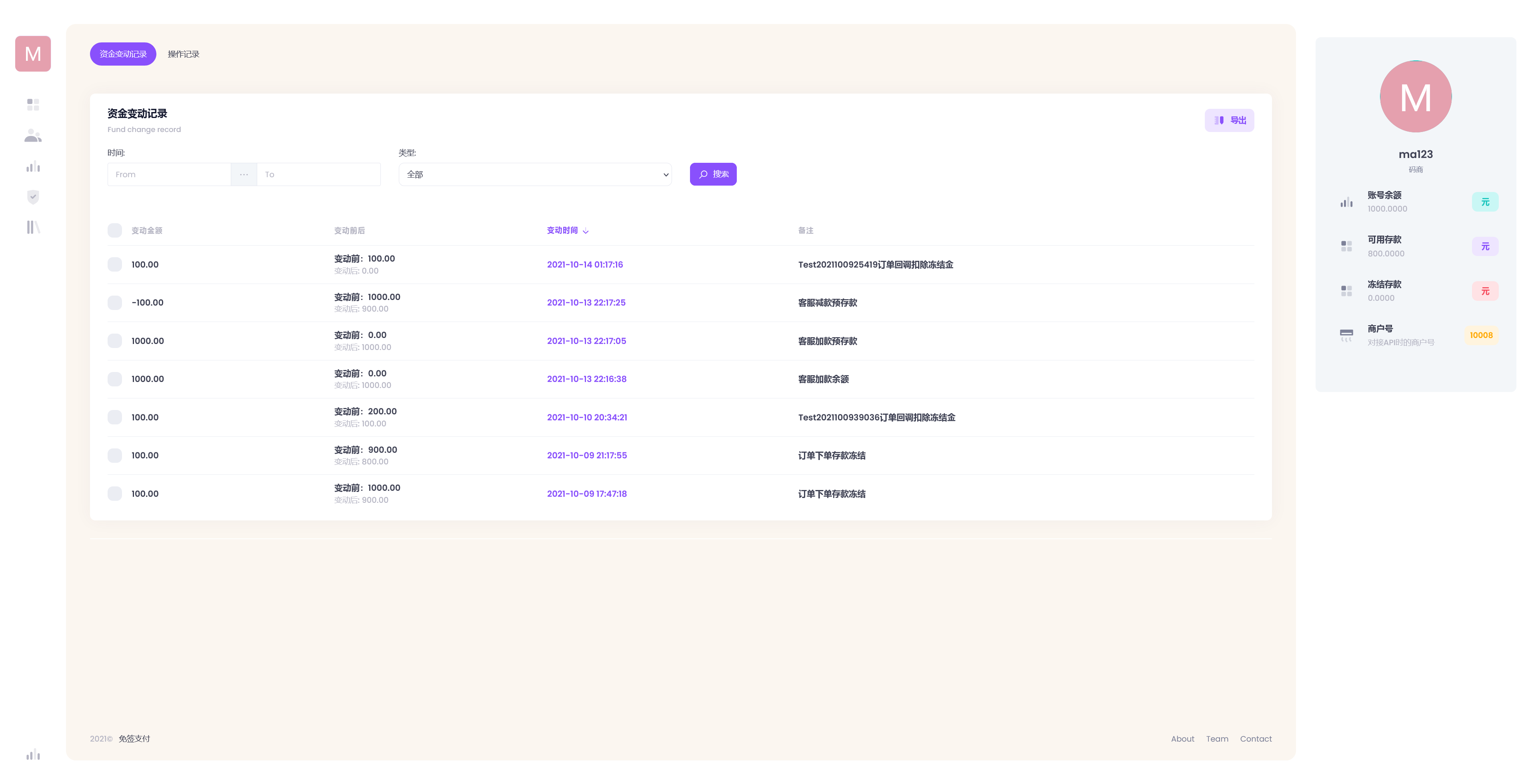Open the users icon in sidebar

click(33, 136)
